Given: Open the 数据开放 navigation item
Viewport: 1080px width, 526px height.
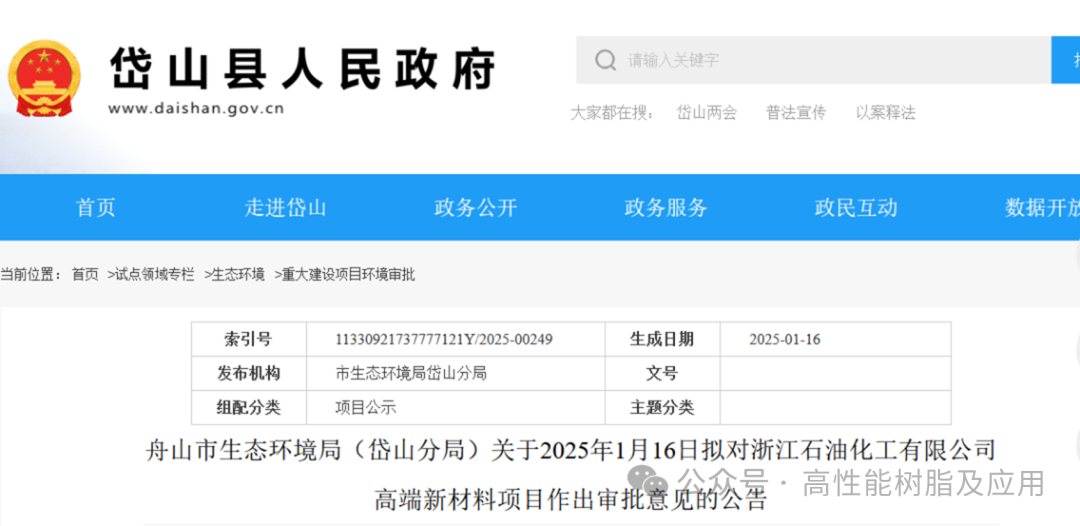Looking at the screenshot, I should click(1042, 207).
